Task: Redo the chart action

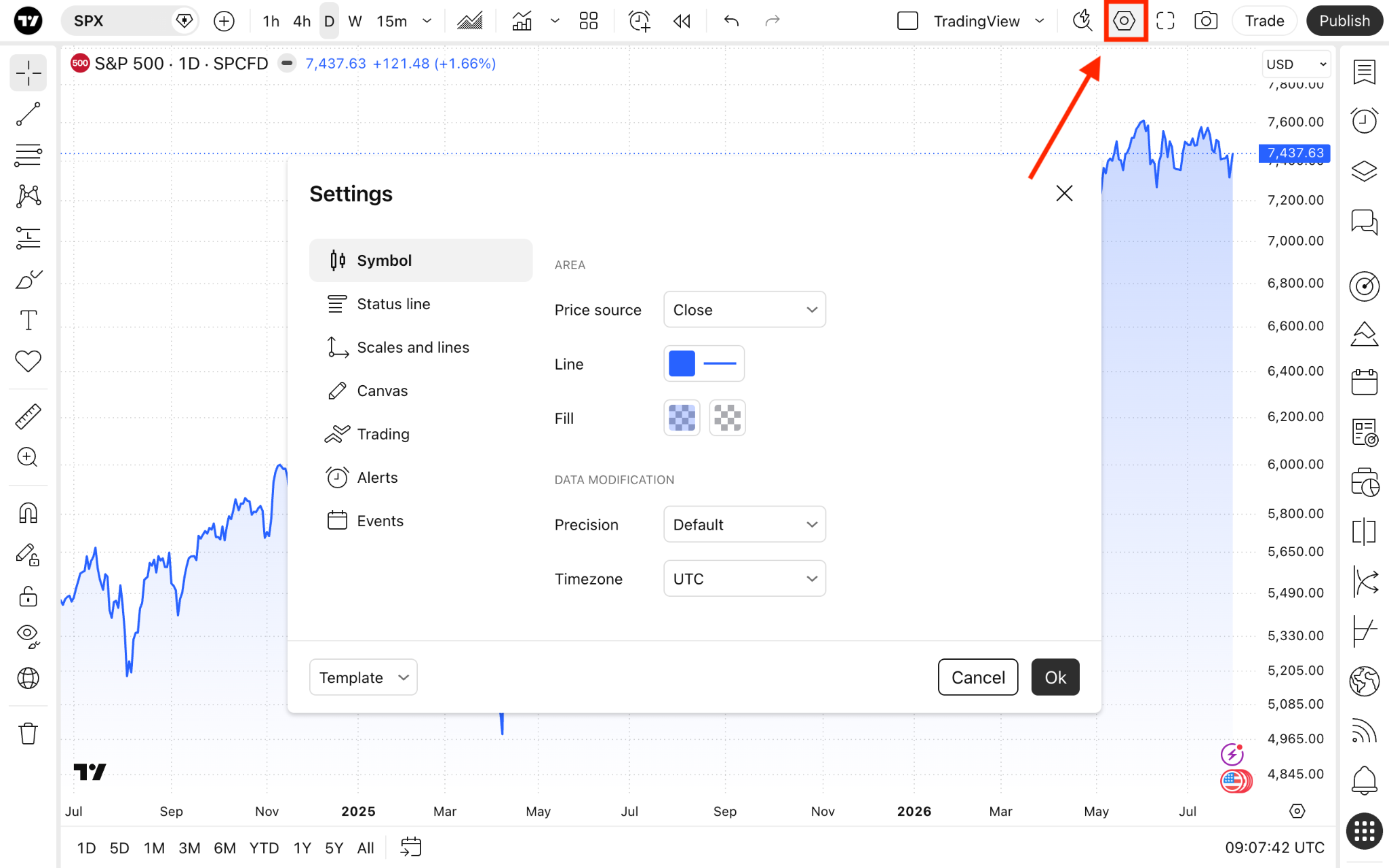Action: (x=772, y=21)
